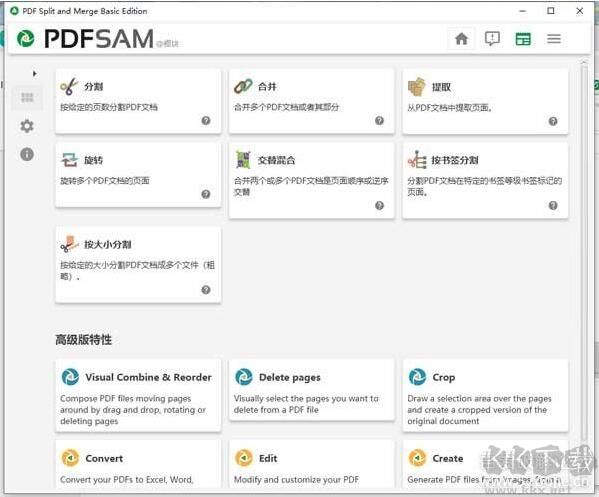599x497 pixels.
Task: Open the Edit title text
Action: 268,458
